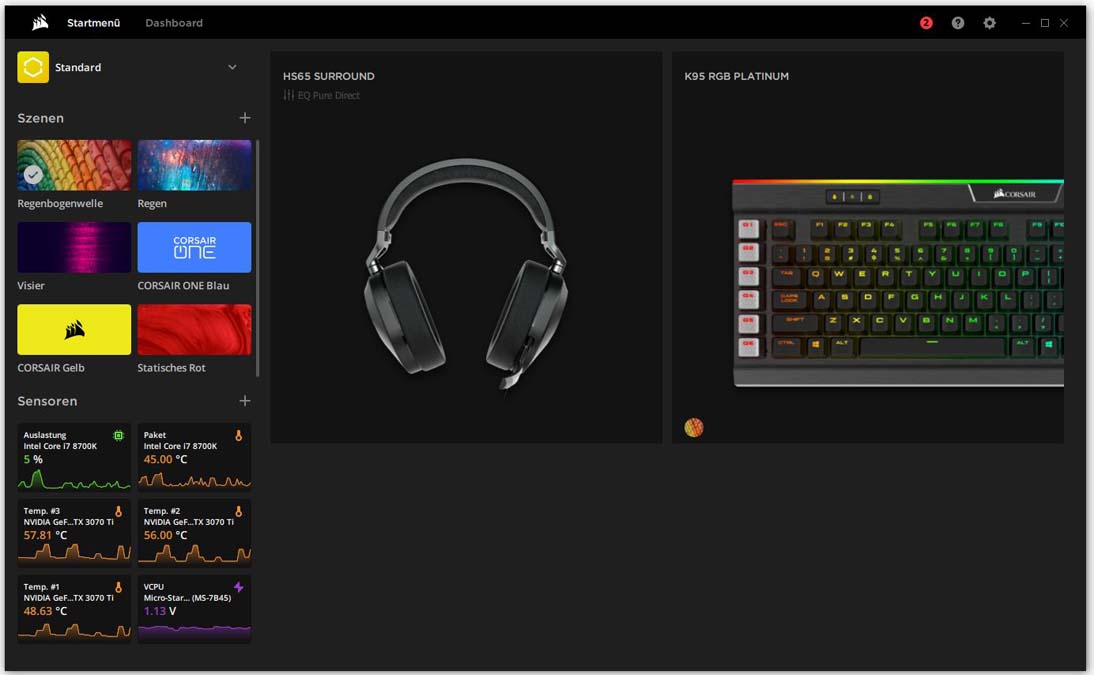Click the 1.13 V VCPU value
This screenshot has height=675, width=1094.
pos(160,611)
